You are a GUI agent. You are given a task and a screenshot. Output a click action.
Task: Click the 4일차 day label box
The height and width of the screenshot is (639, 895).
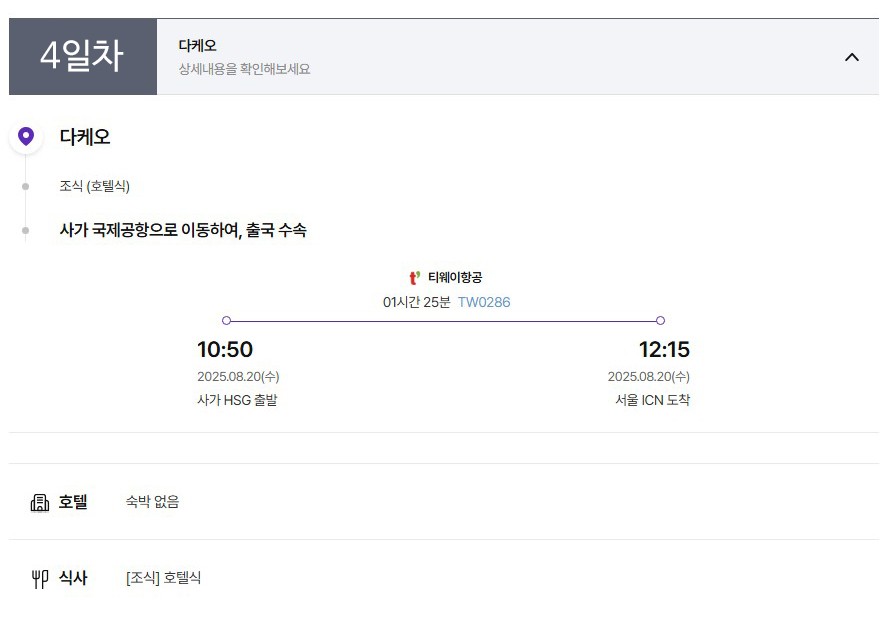[83, 57]
